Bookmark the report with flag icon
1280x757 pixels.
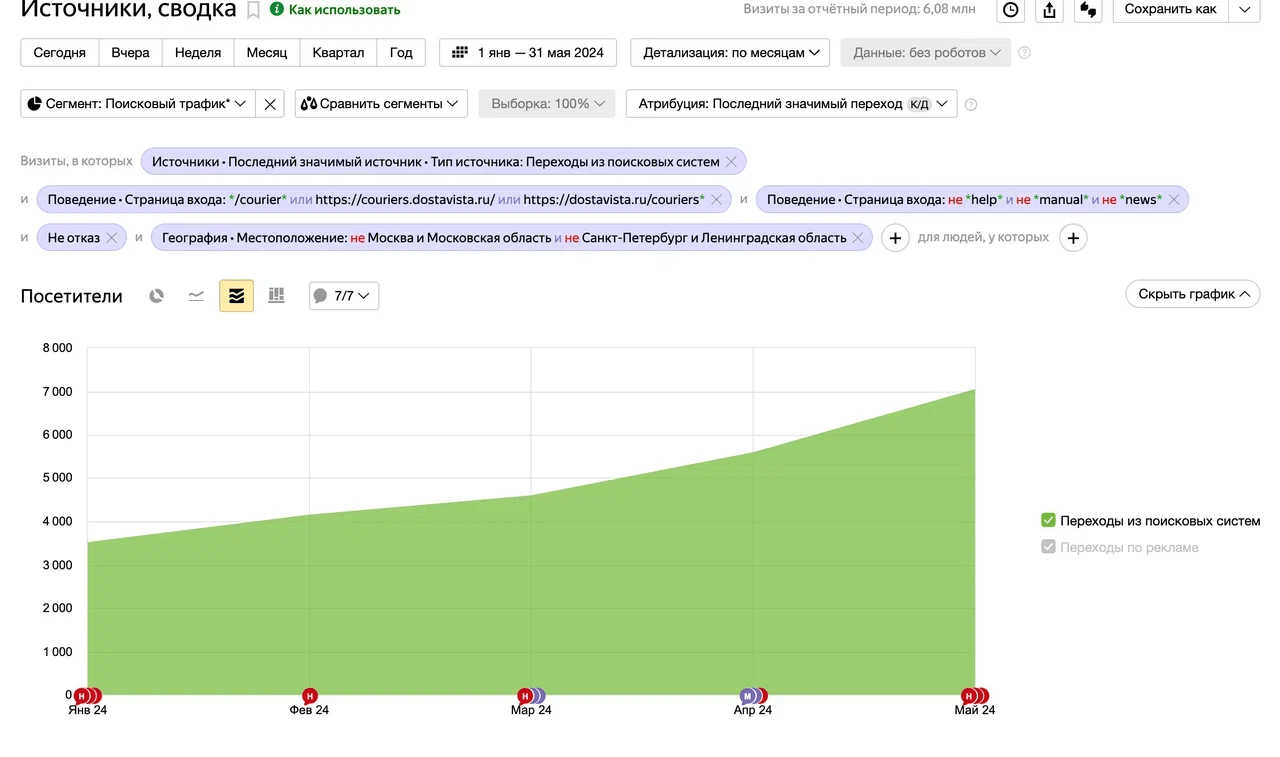254,10
